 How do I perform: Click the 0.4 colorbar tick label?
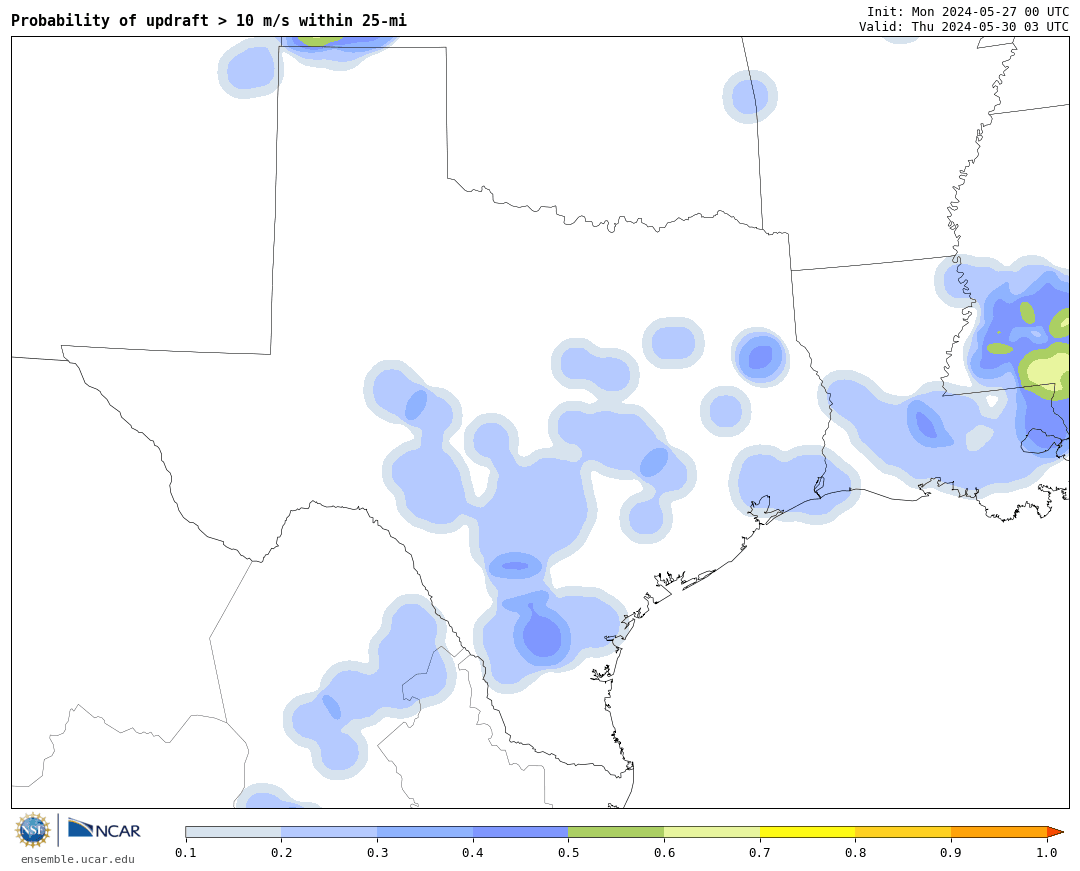473,852
